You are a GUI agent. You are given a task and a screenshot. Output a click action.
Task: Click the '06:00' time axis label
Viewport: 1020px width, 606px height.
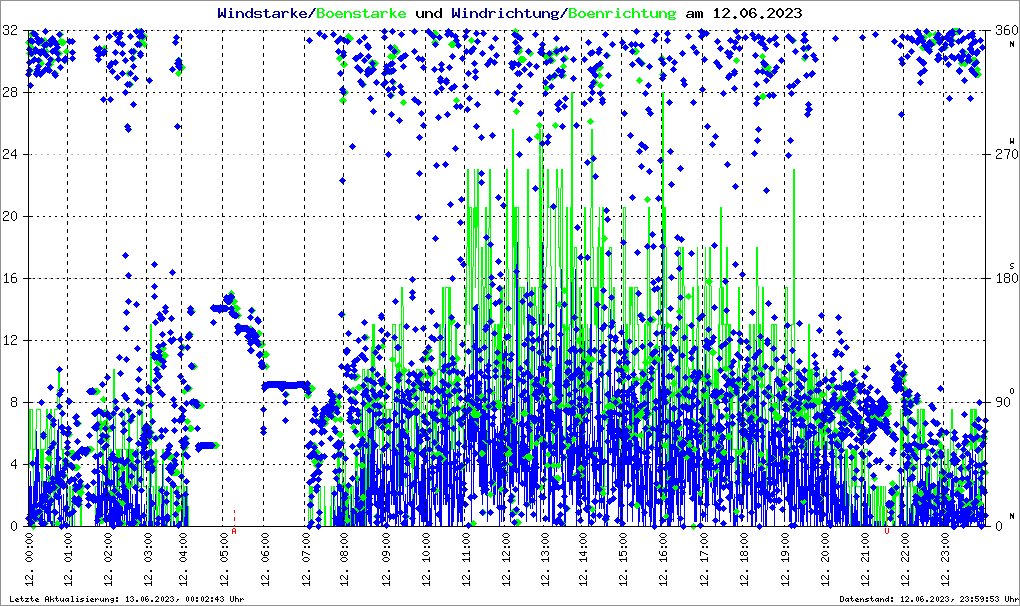click(266, 549)
